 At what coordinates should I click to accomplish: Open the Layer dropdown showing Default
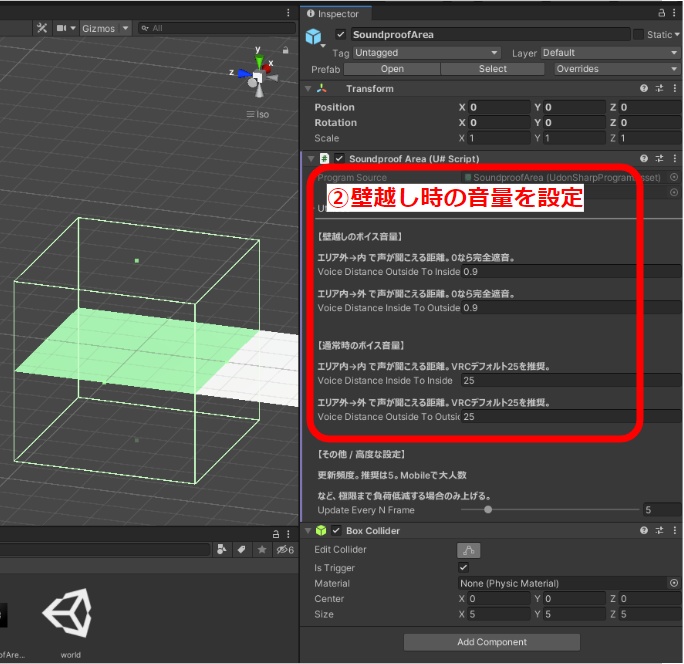point(610,53)
